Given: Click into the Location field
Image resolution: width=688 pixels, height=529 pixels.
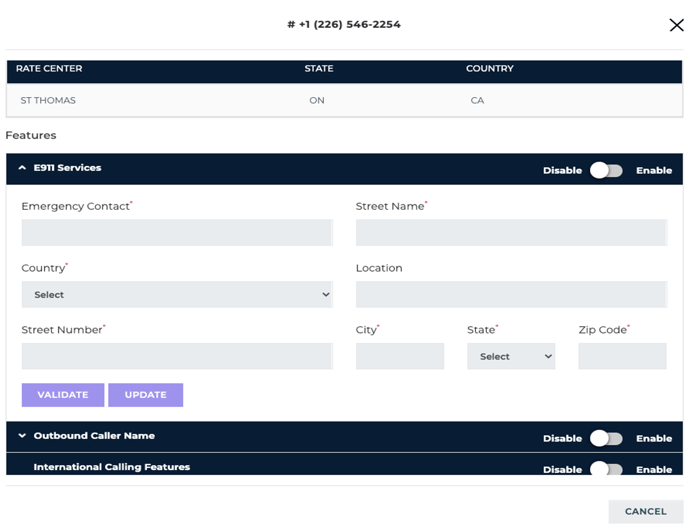Looking at the screenshot, I should click(510, 295).
